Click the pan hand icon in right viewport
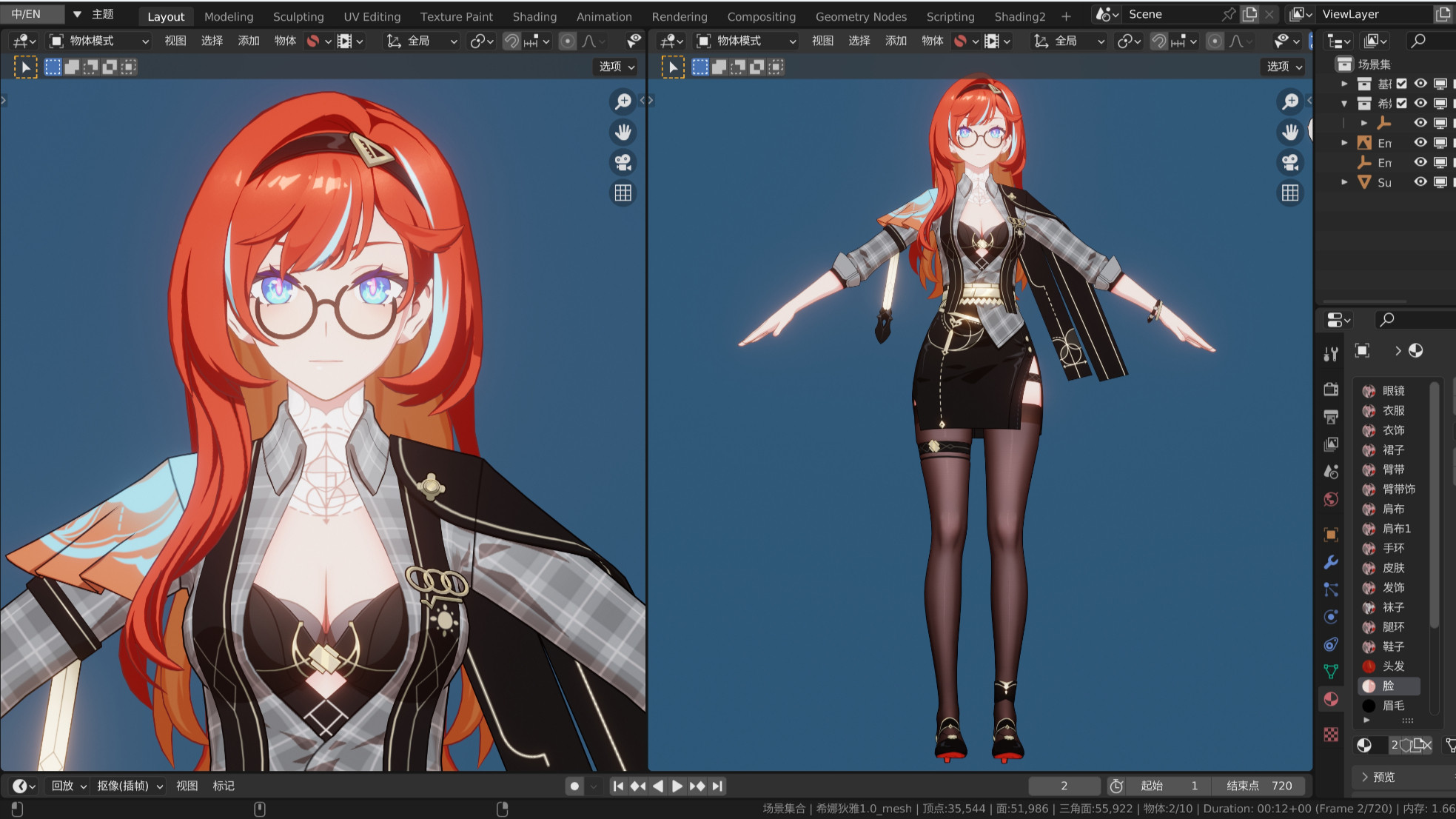This screenshot has height=819, width=1456. (1290, 132)
